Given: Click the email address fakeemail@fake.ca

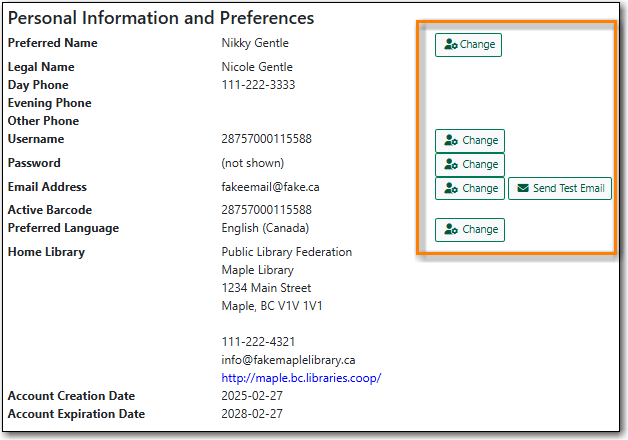Looking at the screenshot, I should (x=270, y=187).
